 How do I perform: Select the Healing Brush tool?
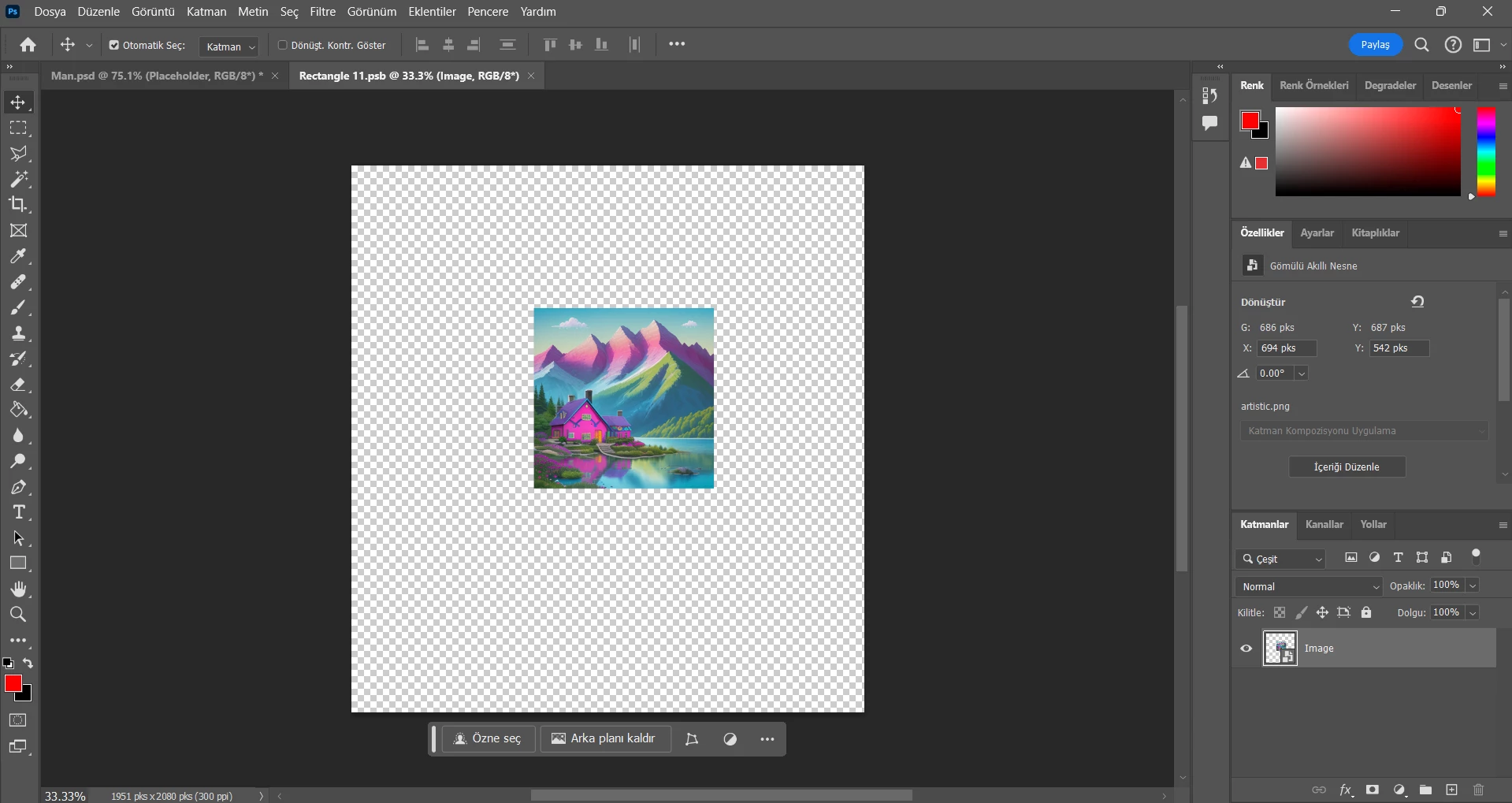tap(18, 282)
